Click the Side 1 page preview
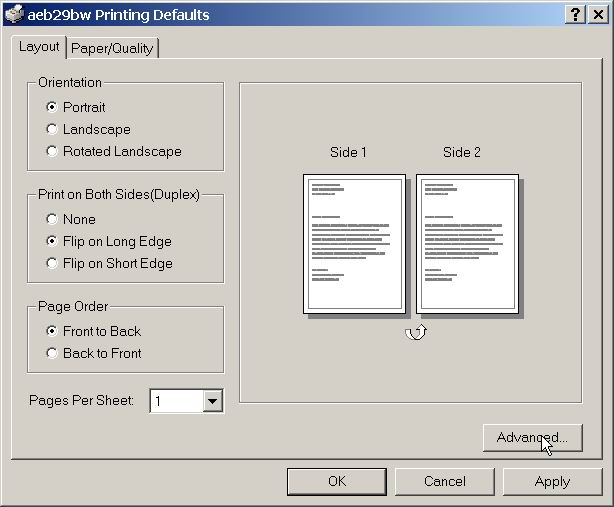 (x=354, y=244)
